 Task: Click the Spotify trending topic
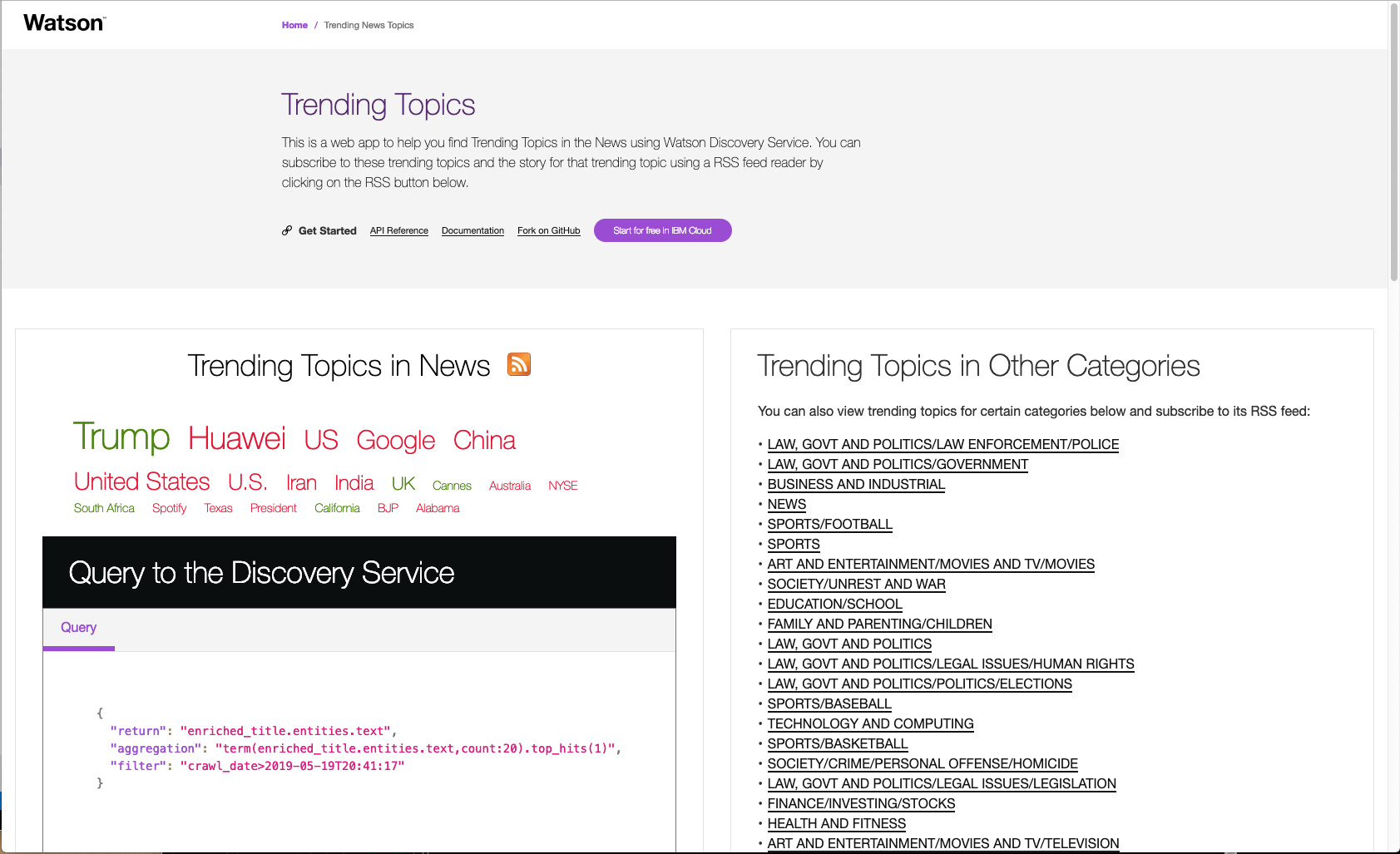[170, 508]
